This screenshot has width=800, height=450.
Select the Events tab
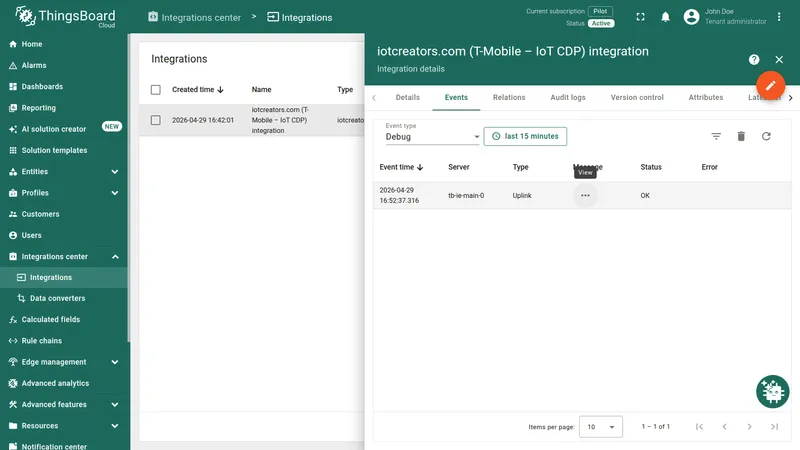(x=456, y=97)
